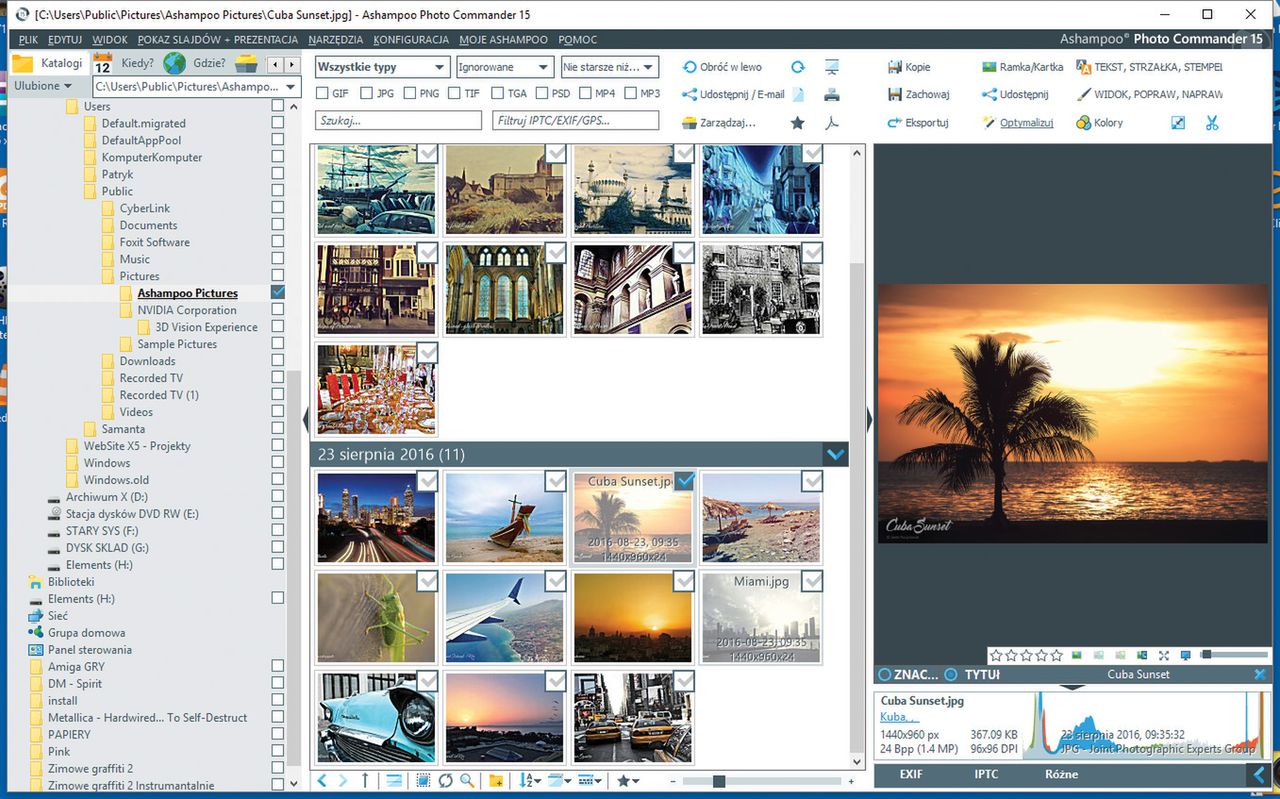The height and width of the screenshot is (799, 1280).
Task: Check the Sample Pictures folder checkbox
Action: (x=278, y=343)
